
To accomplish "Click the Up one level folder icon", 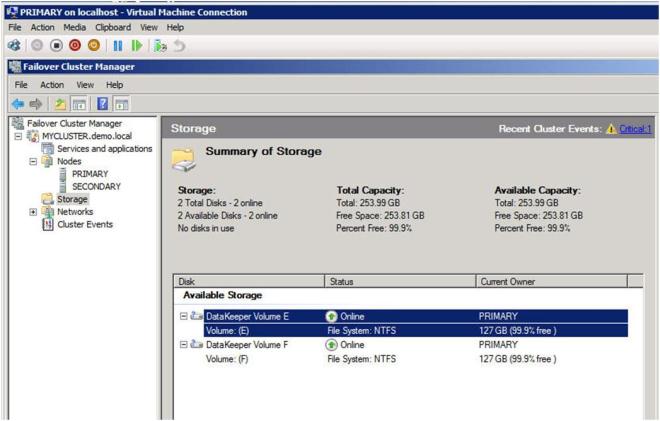I will click(x=59, y=104).
